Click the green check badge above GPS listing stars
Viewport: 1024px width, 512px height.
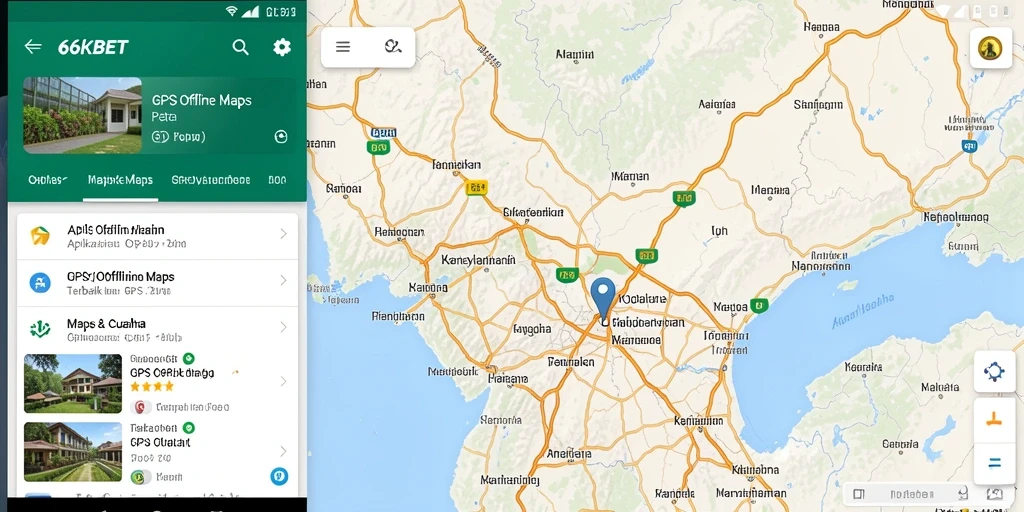[189, 358]
